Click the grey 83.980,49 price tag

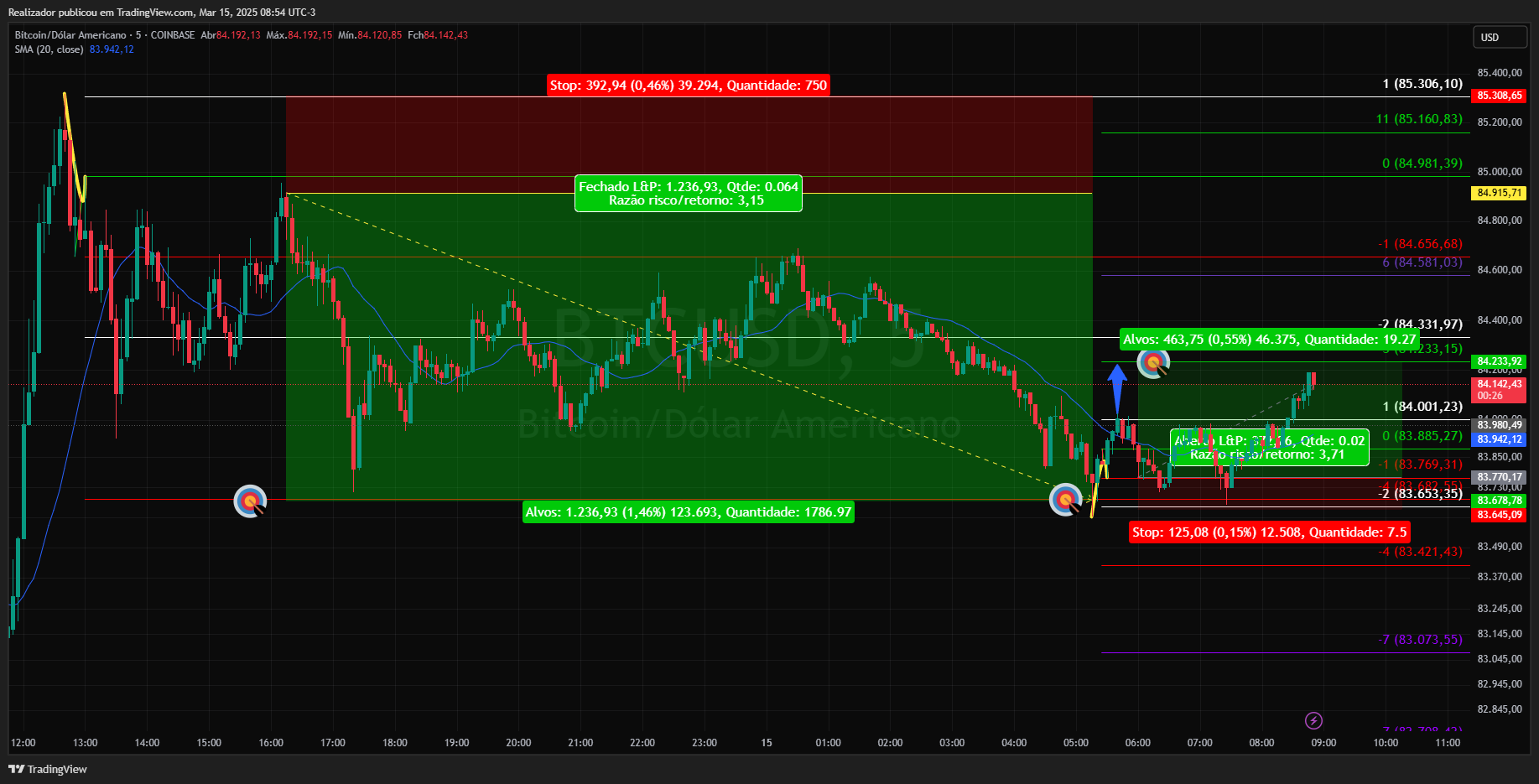pos(1500,425)
